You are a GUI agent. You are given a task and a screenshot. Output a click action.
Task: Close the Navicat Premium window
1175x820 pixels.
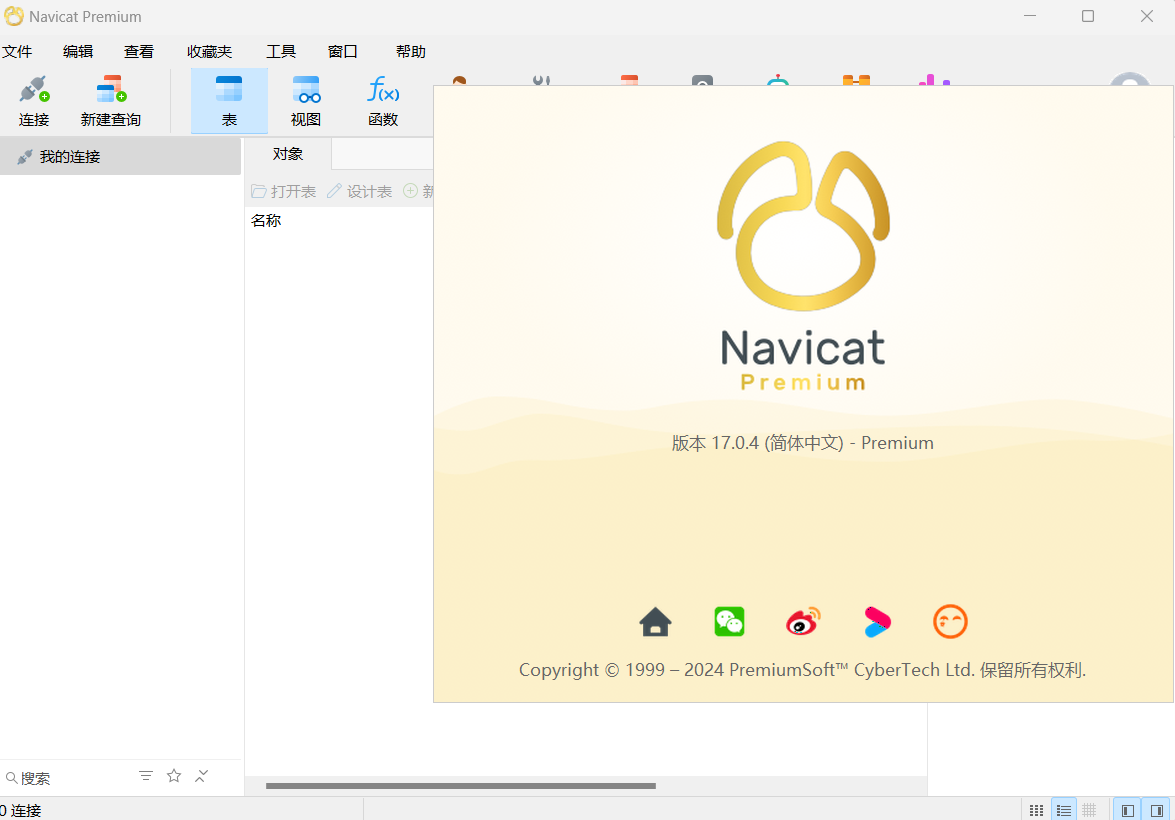pos(1147,16)
